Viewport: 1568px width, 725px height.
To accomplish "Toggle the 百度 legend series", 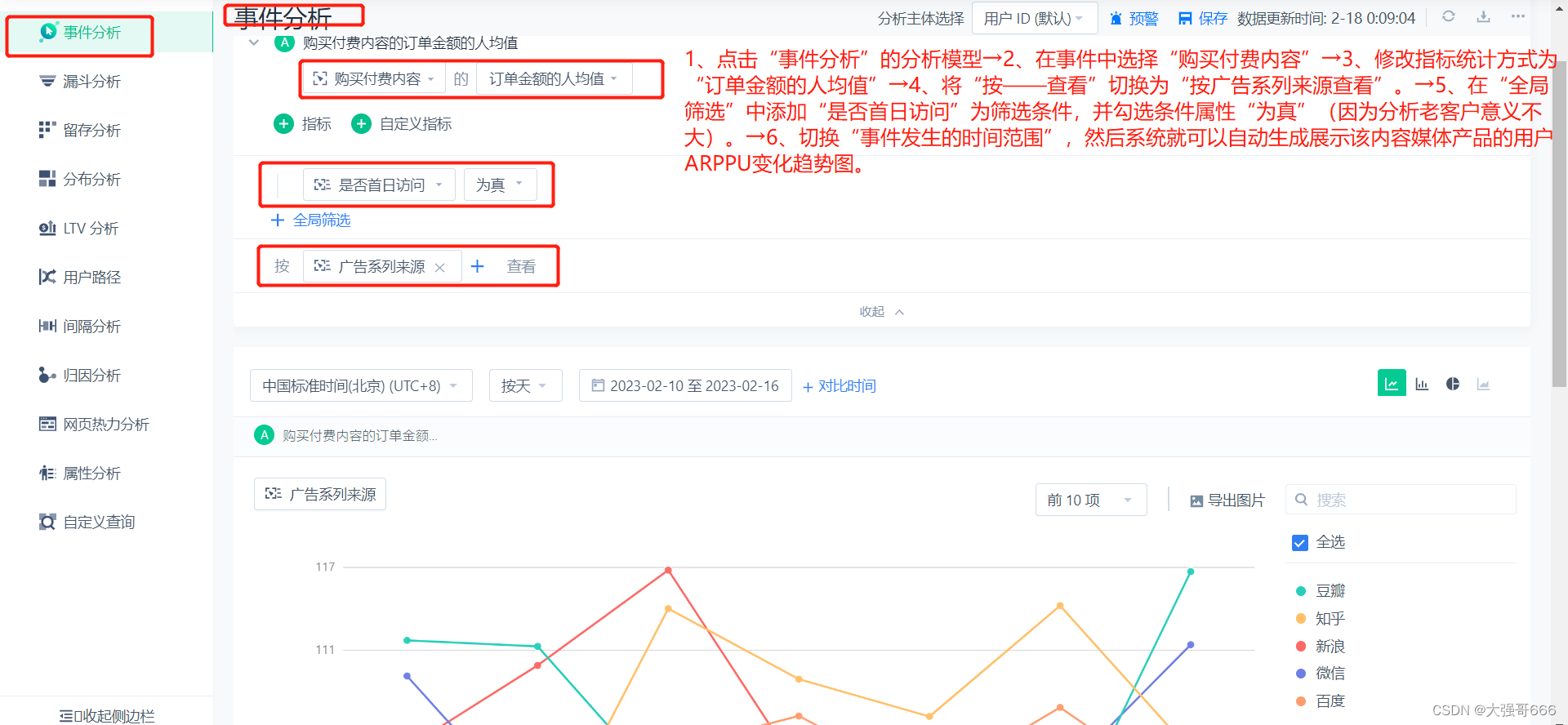I will (x=1321, y=701).
